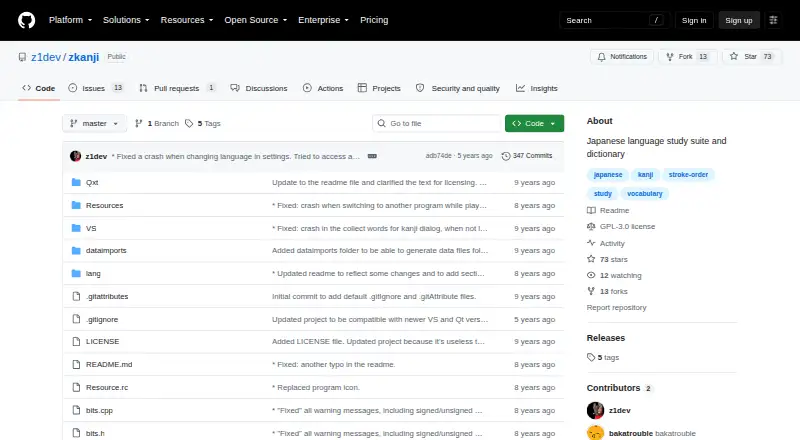Open the LICENSE file
The height and width of the screenshot is (440, 800).
tap(103, 341)
